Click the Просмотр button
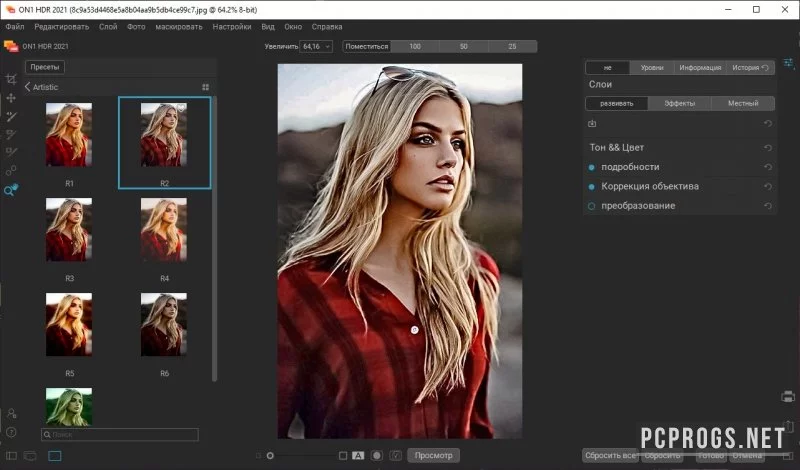The height and width of the screenshot is (470, 800). pyautogui.click(x=433, y=455)
